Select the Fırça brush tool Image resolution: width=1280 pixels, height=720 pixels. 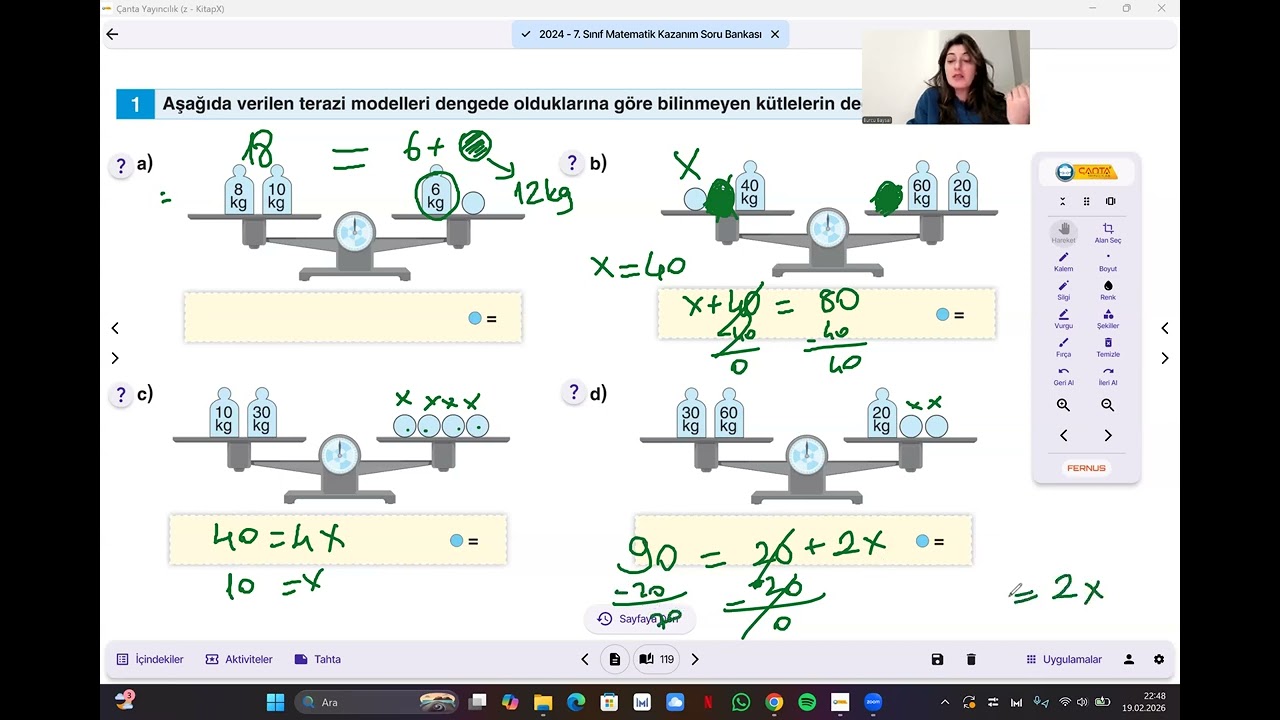click(1064, 347)
